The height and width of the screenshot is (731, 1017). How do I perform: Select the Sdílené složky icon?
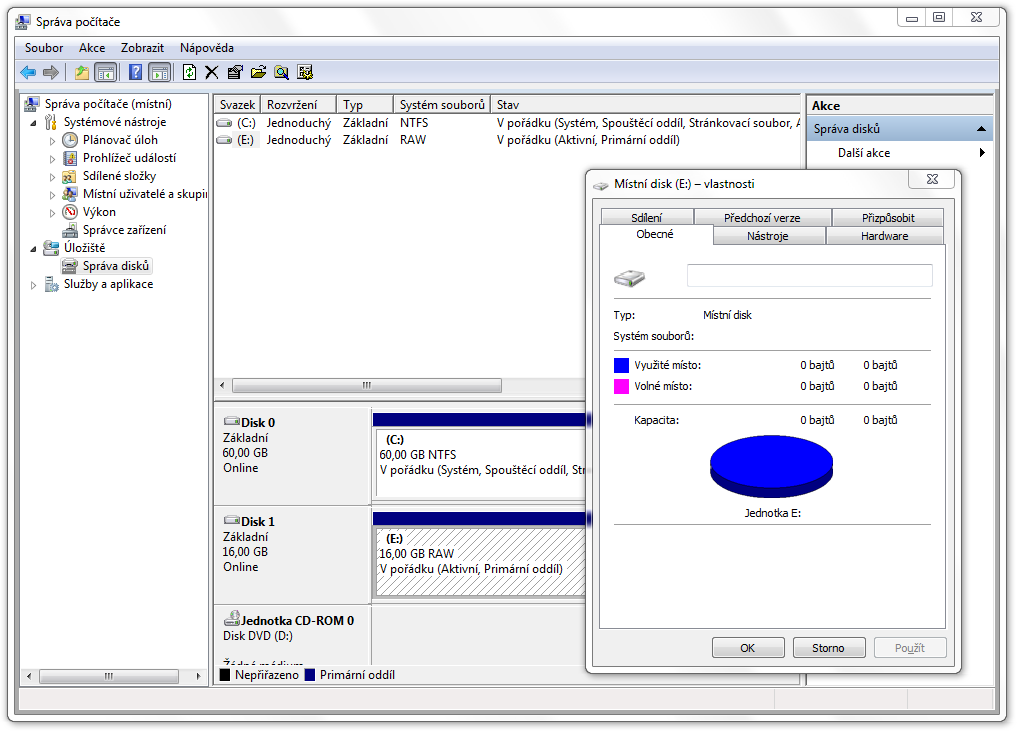(x=70, y=176)
